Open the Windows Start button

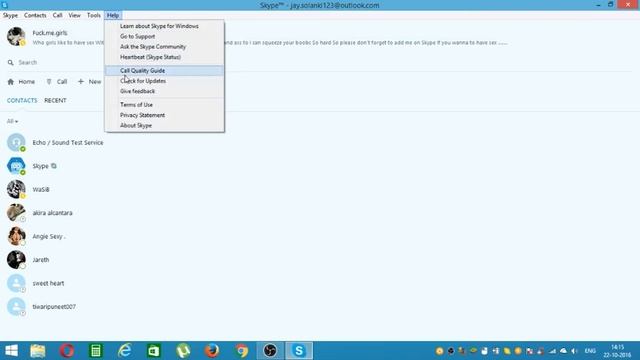click(11, 351)
